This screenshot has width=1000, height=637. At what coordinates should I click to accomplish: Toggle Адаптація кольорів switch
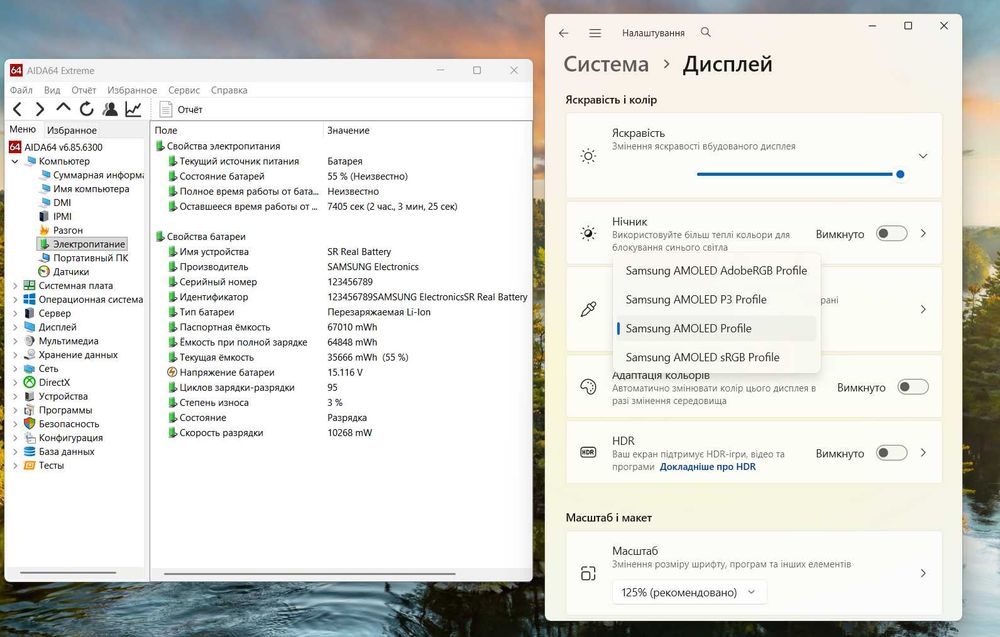(x=913, y=388)
